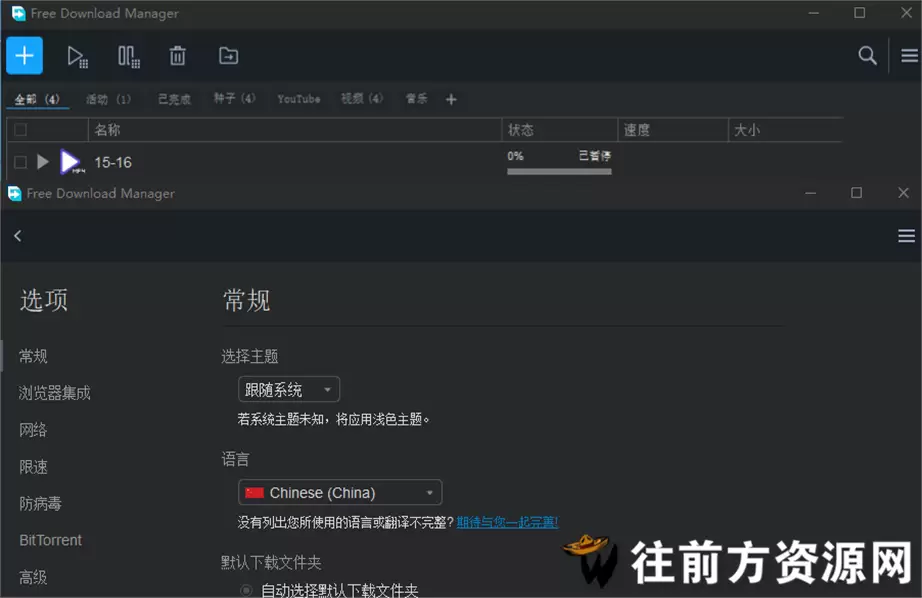Click the play triangle beside the 15-16 download
922x598 pixels.
[x=42, y=162]
